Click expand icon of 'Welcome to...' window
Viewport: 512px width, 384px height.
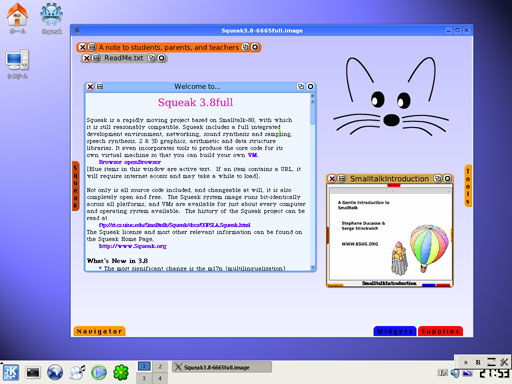pyautogui.click(x=301, y=86)
